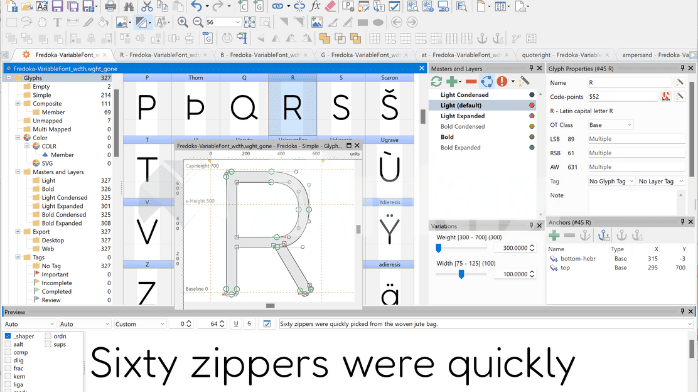Click green plus in Masters and Layers

pos(452,81)
